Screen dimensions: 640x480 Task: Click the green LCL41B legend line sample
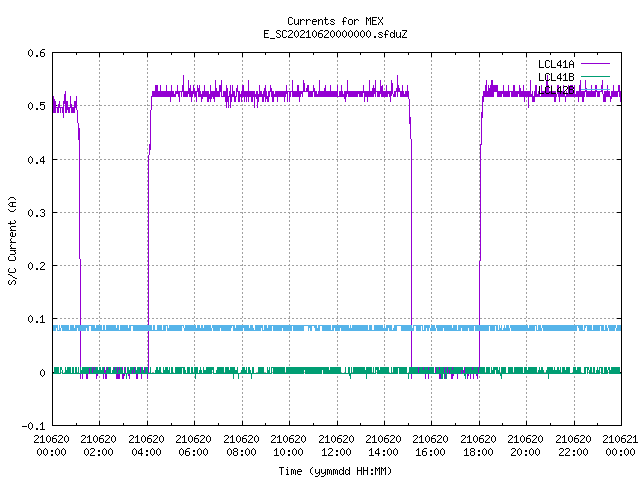click(x=595, y=76)
